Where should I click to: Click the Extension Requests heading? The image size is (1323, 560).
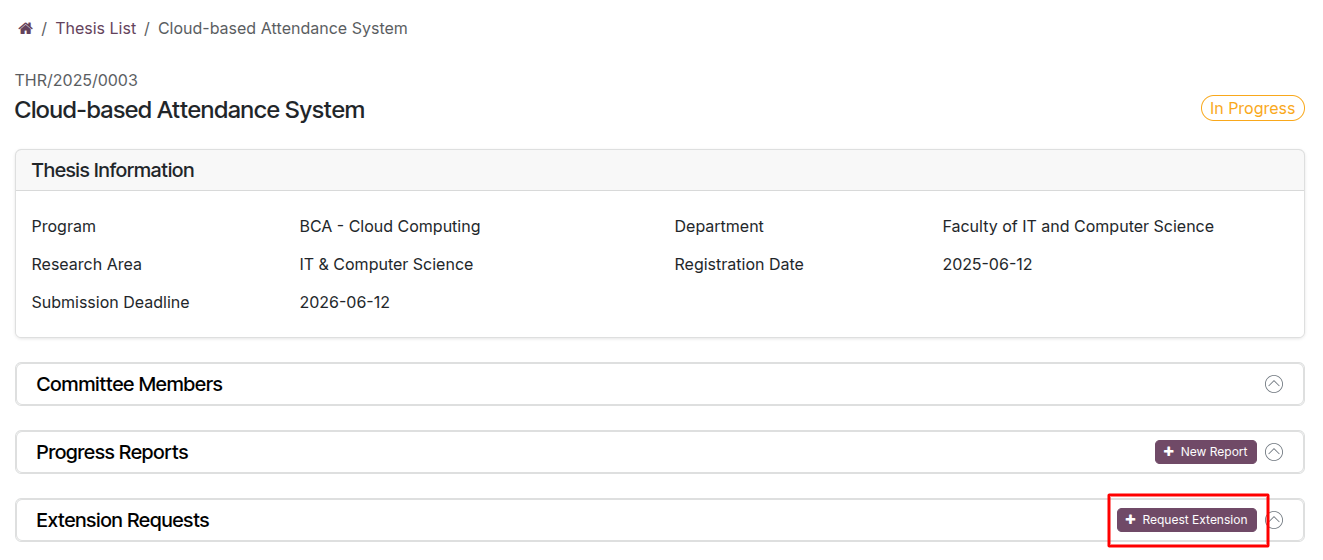click(x=123, y=520)
